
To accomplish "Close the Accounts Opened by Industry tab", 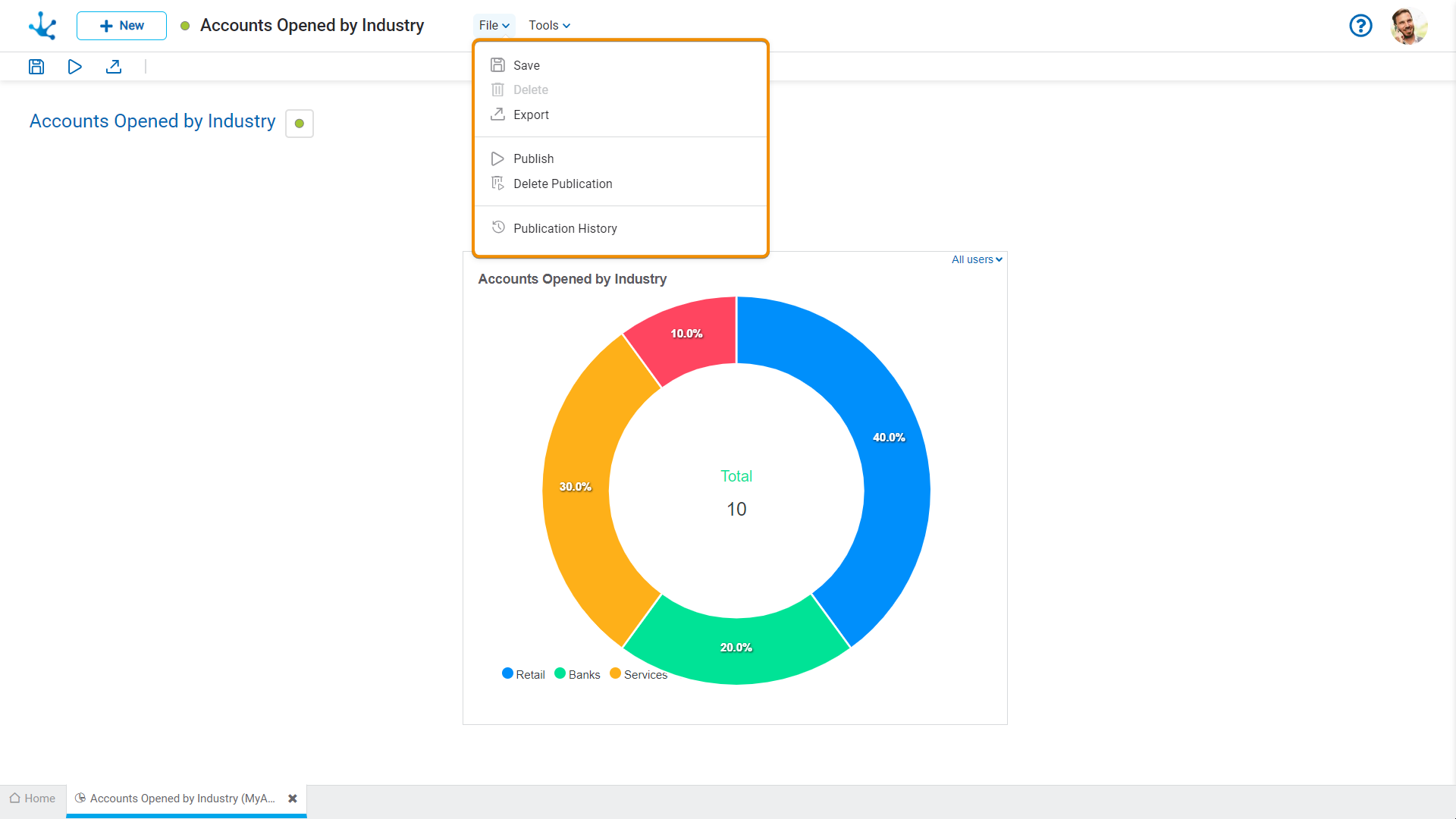I will point(293,799).
